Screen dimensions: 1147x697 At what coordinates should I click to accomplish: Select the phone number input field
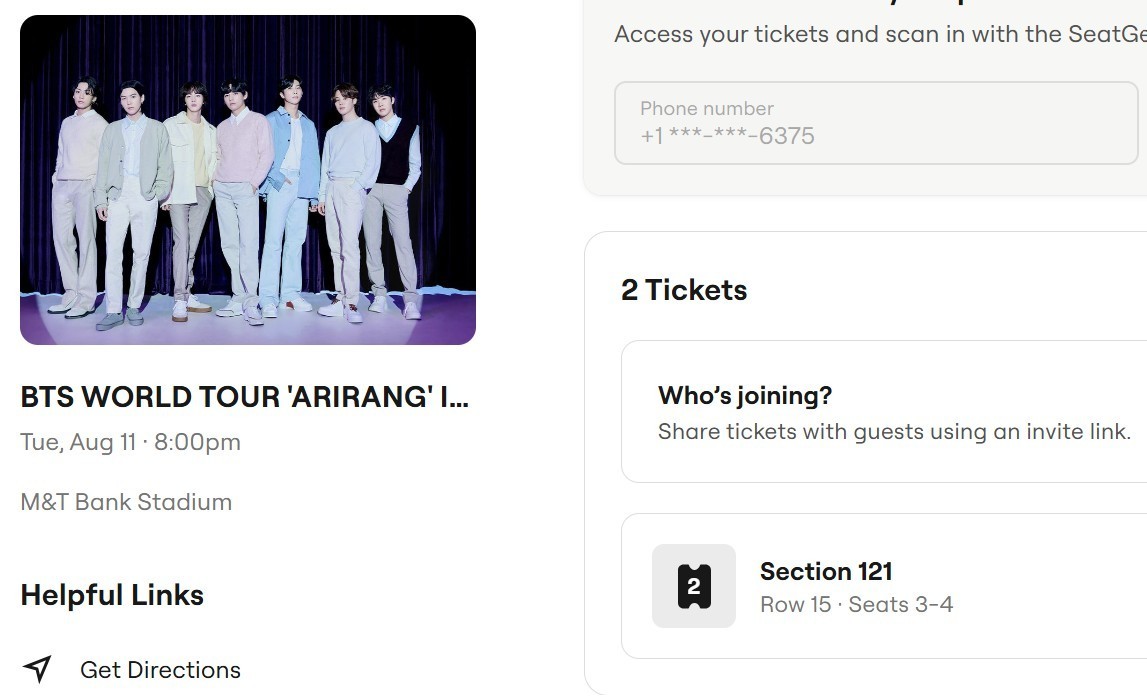tap(877, 122)
